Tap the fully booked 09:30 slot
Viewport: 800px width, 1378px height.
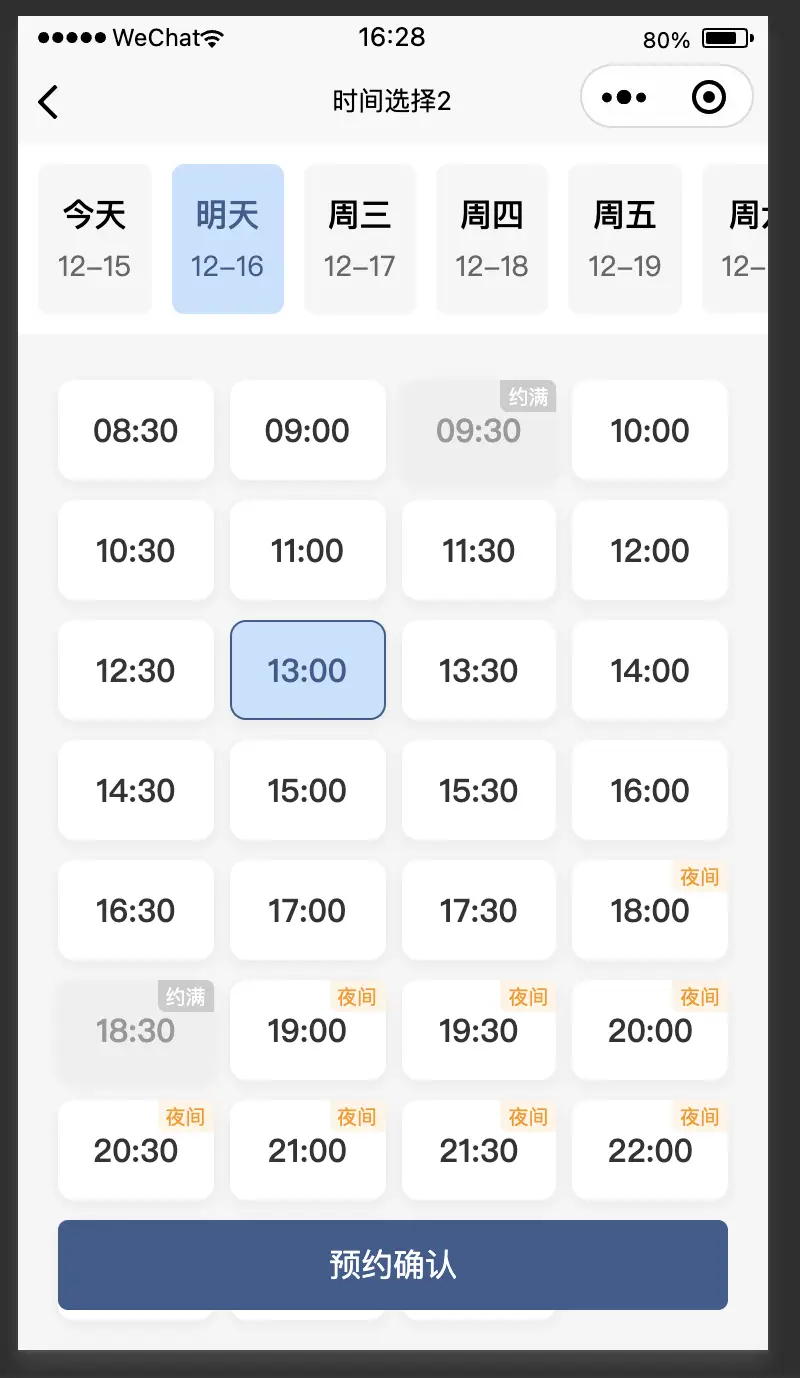pyautogui.click(x=479, y=431)
